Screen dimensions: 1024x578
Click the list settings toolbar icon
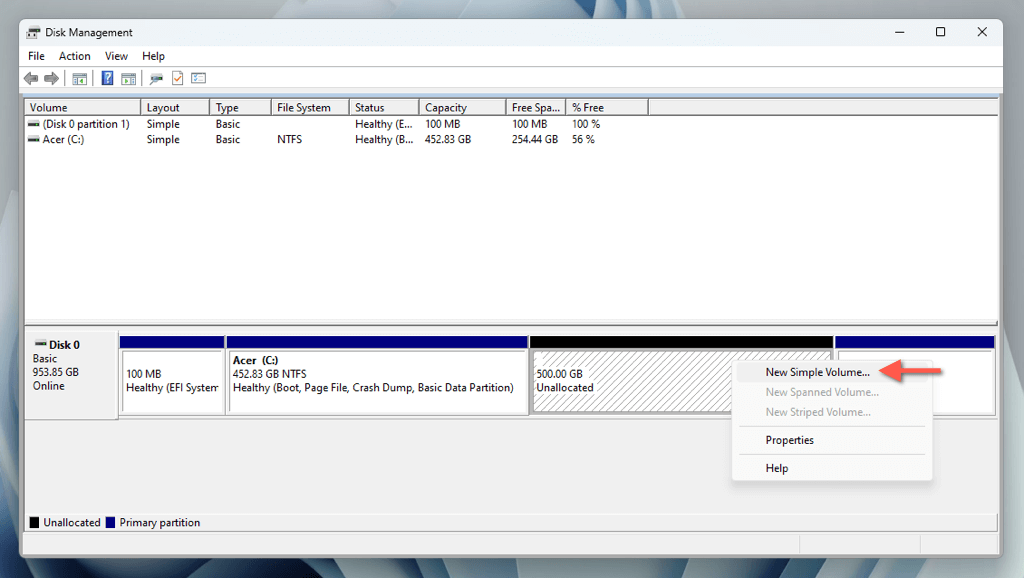[199, 78]
